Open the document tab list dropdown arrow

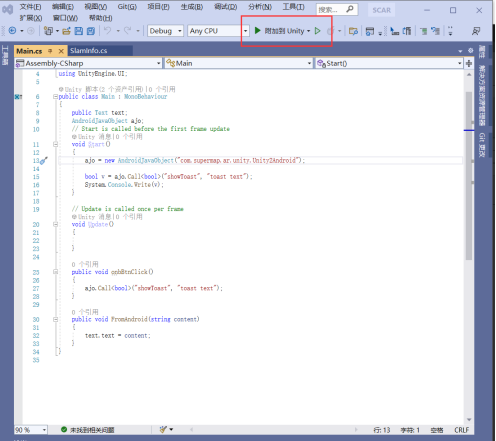(x=460, y=51)
